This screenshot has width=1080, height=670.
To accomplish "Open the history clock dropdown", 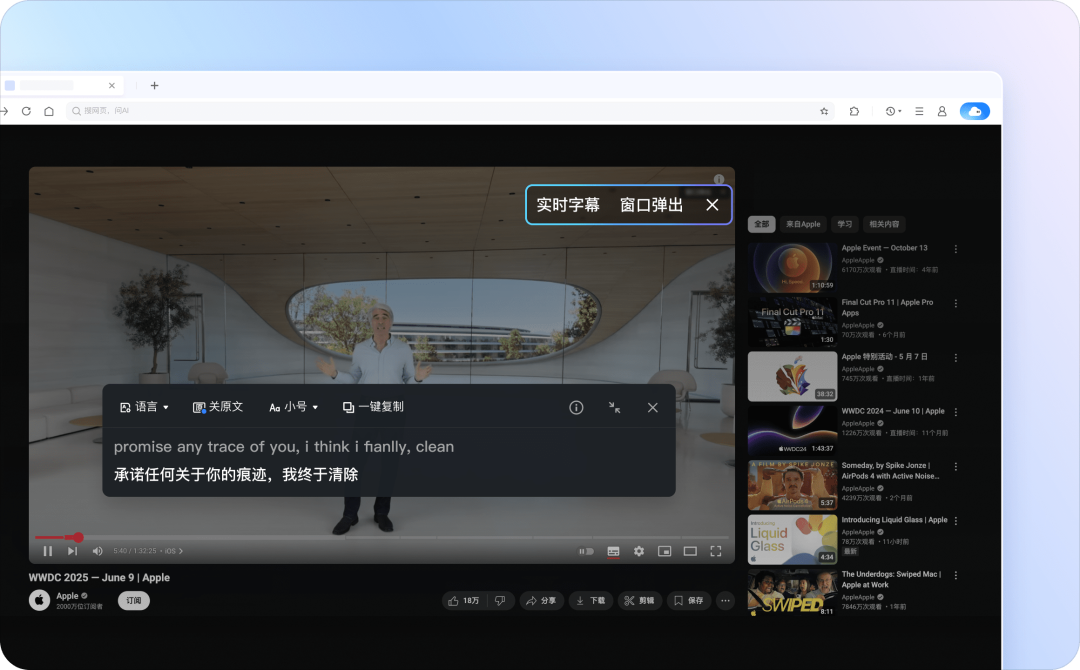I will click(x=893, y=111).
